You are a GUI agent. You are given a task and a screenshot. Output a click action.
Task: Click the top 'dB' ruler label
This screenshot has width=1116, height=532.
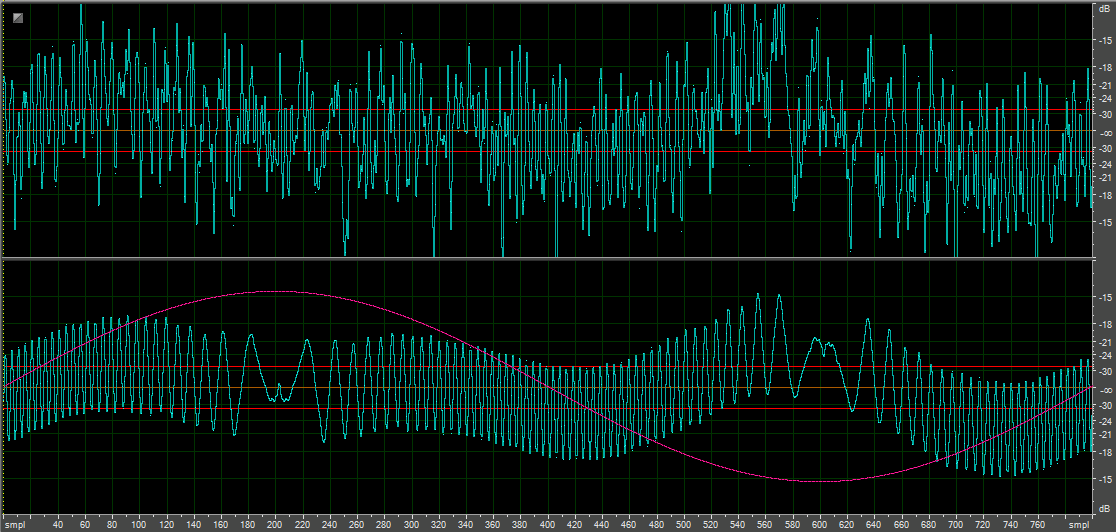pyautogui.click(x=1104, y=9)
